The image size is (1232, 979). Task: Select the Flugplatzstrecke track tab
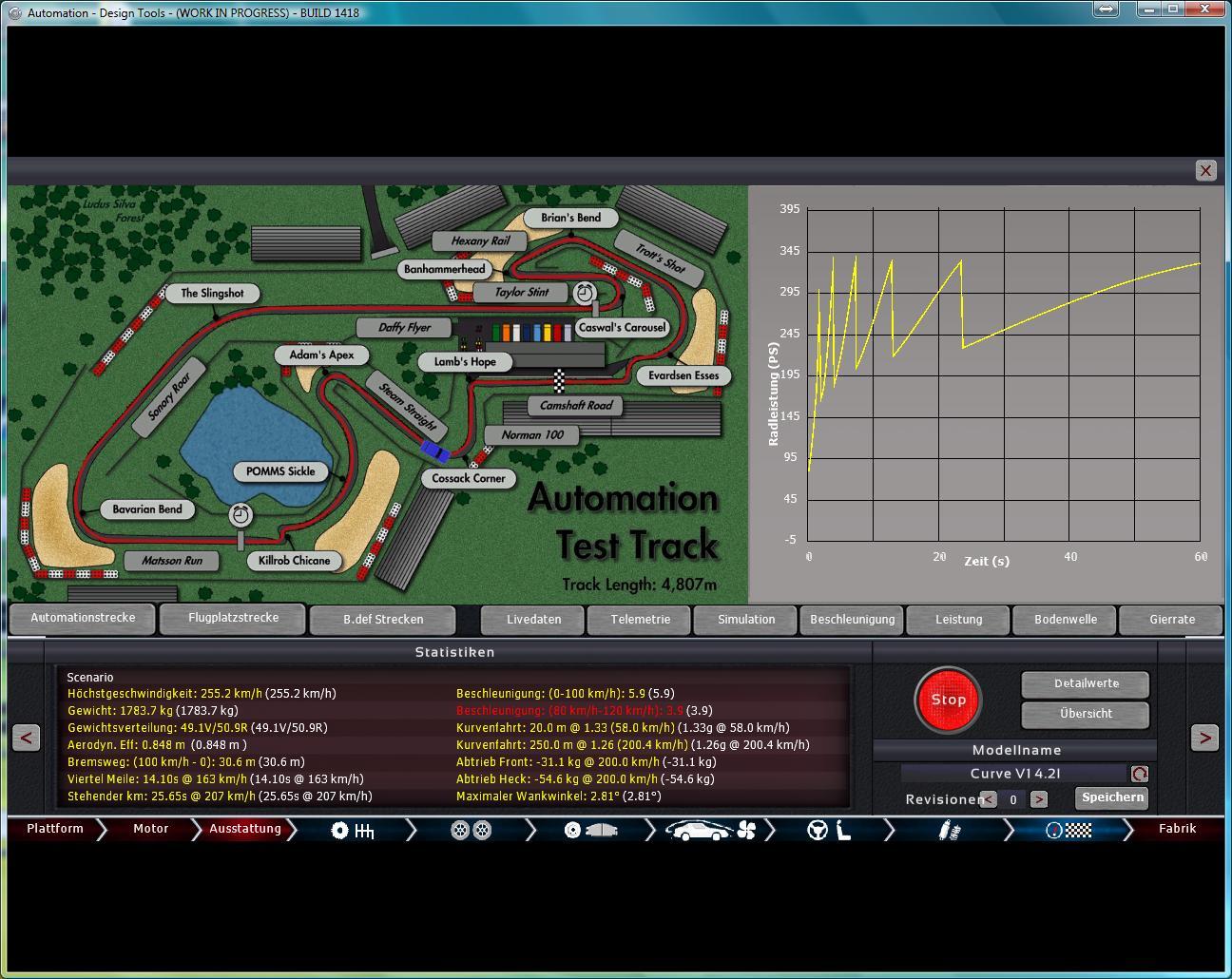coord(233,618)
